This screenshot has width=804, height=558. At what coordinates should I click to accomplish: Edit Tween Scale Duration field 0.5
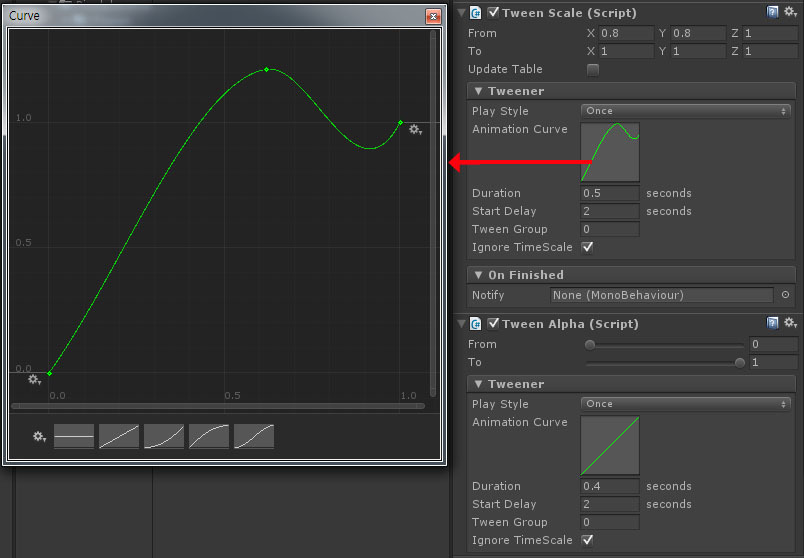pos(610,193)
